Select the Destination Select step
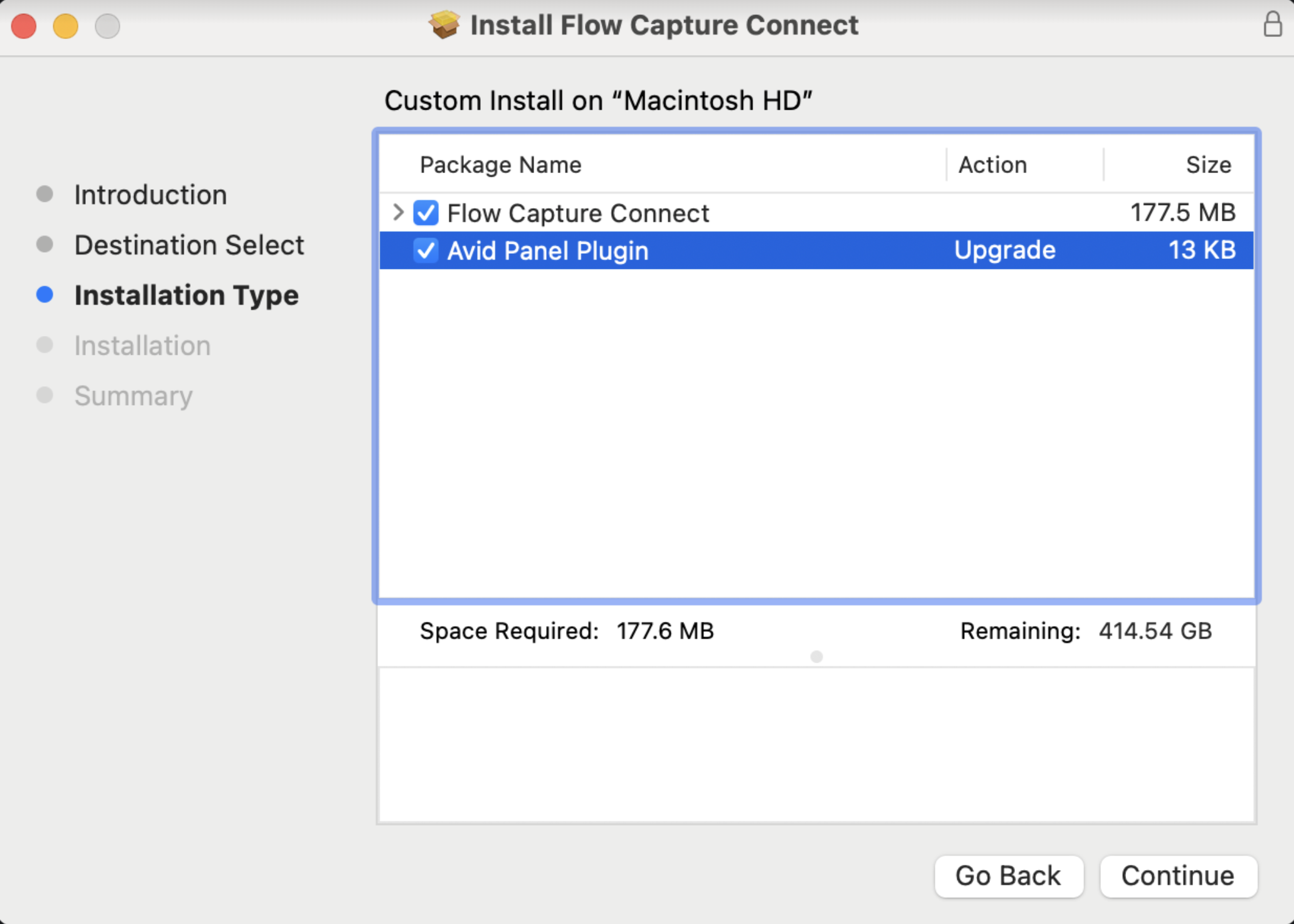Image resolution: width=1294 pixels, height=924 pixels. 189,245
